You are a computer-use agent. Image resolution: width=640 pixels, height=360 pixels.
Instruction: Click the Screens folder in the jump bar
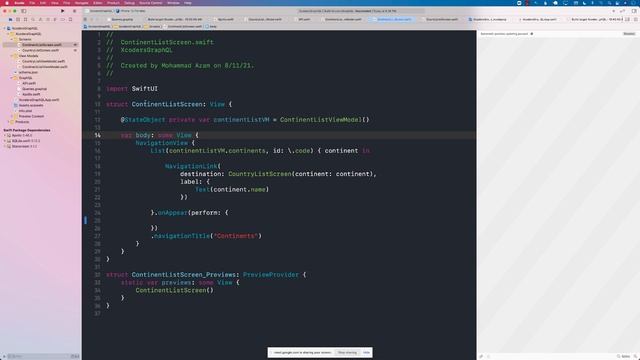tap(153, 27)
